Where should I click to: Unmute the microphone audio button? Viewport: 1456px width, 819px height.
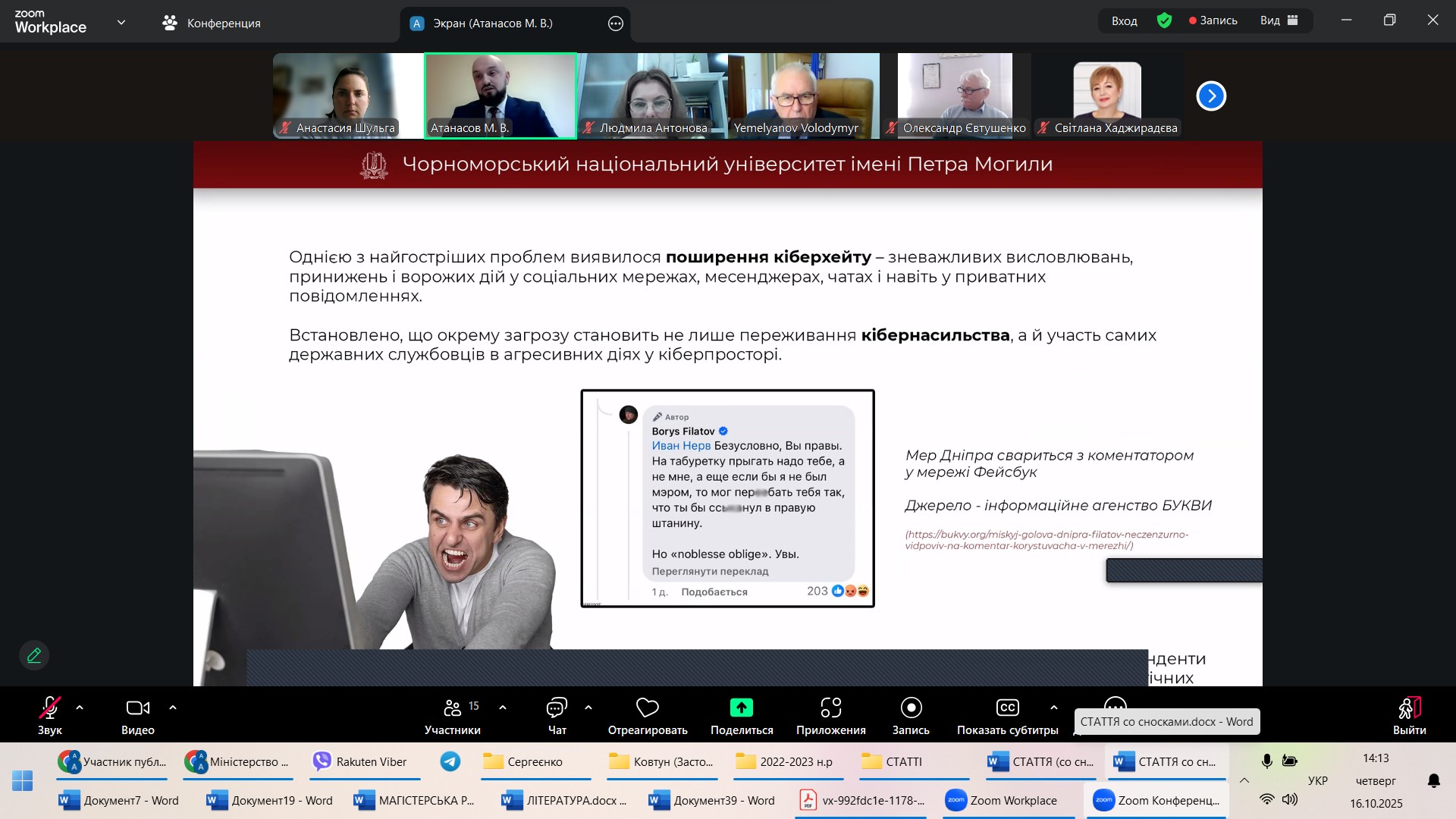(x=49, y=708)
